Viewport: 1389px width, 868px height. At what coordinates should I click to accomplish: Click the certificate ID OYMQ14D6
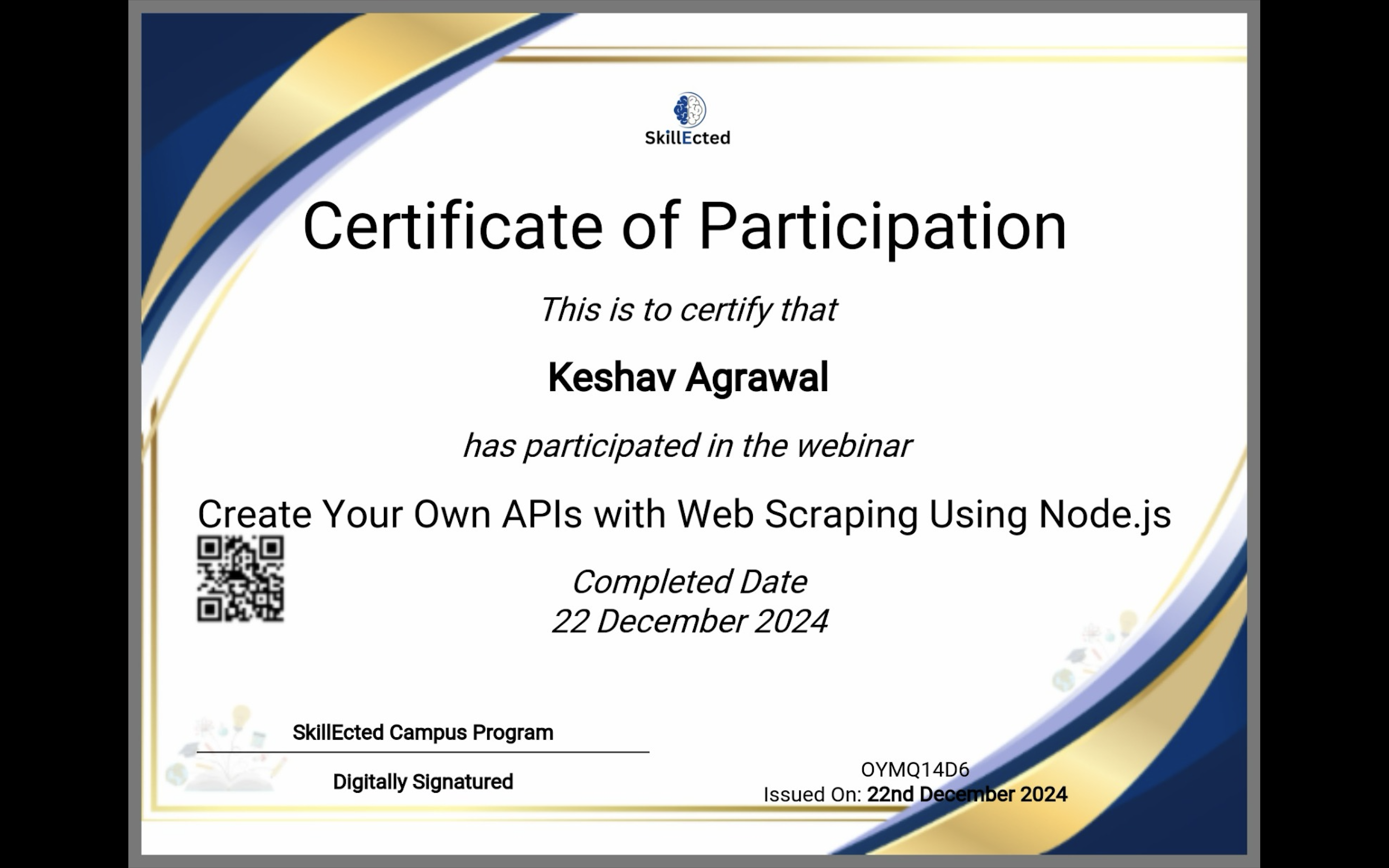pos(915,769)
